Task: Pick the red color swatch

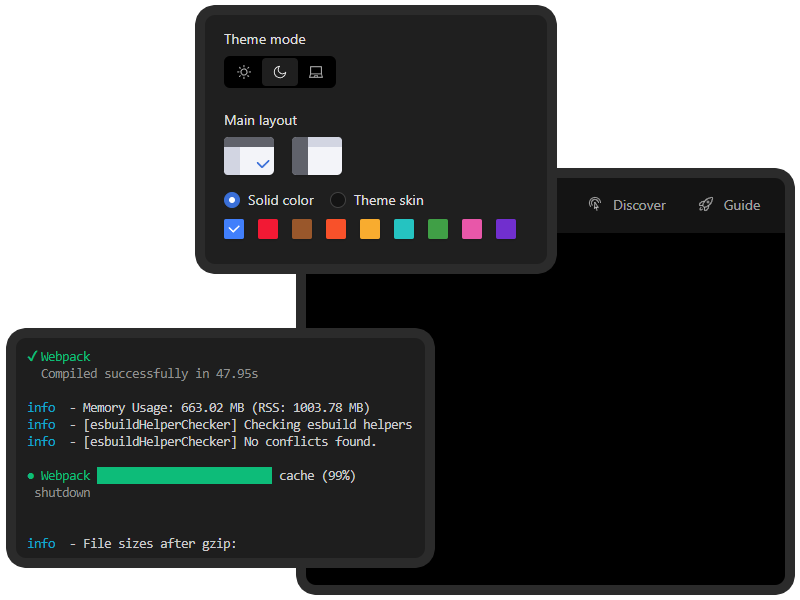Action: 268,229
